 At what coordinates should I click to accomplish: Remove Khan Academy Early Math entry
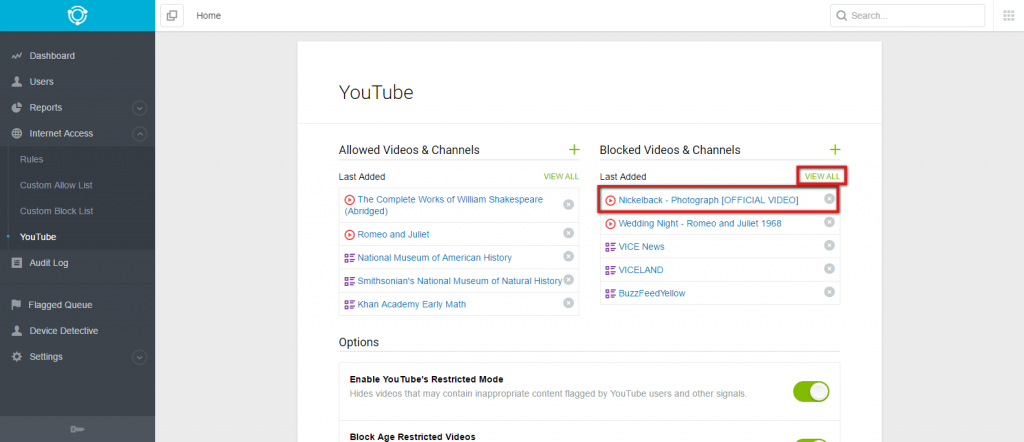point(568,303)
